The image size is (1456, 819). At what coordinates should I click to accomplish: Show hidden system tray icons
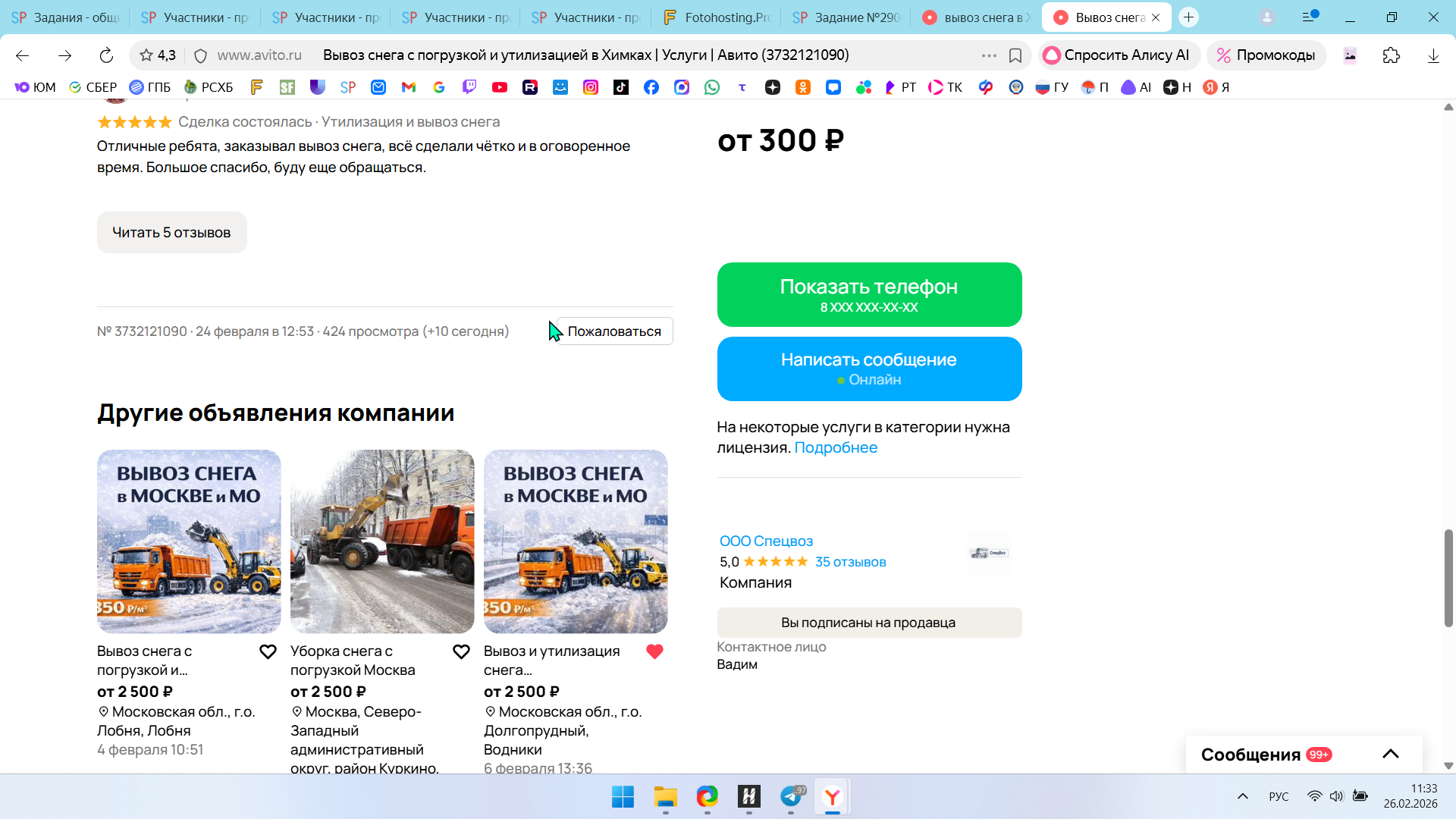(x=1242, y=796)
